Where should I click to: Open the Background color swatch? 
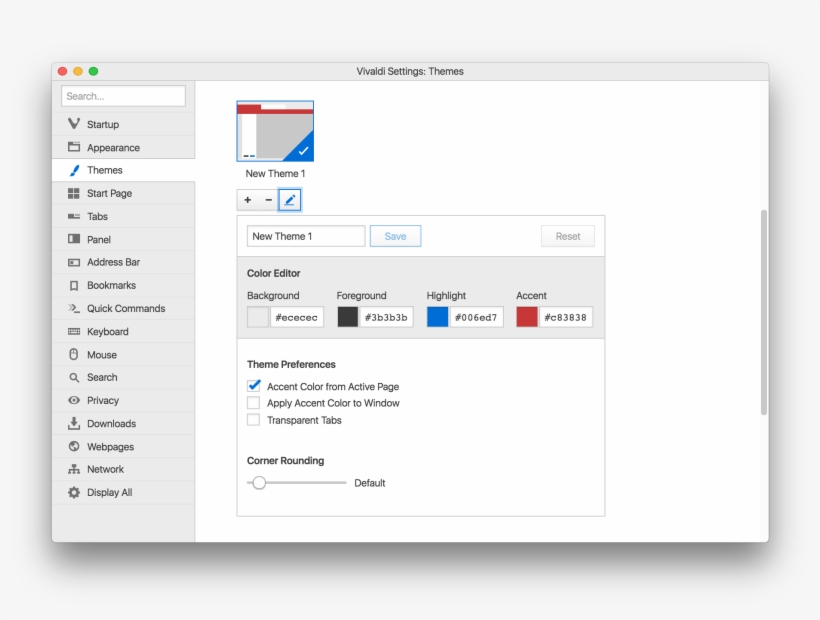tap(258, 317)
